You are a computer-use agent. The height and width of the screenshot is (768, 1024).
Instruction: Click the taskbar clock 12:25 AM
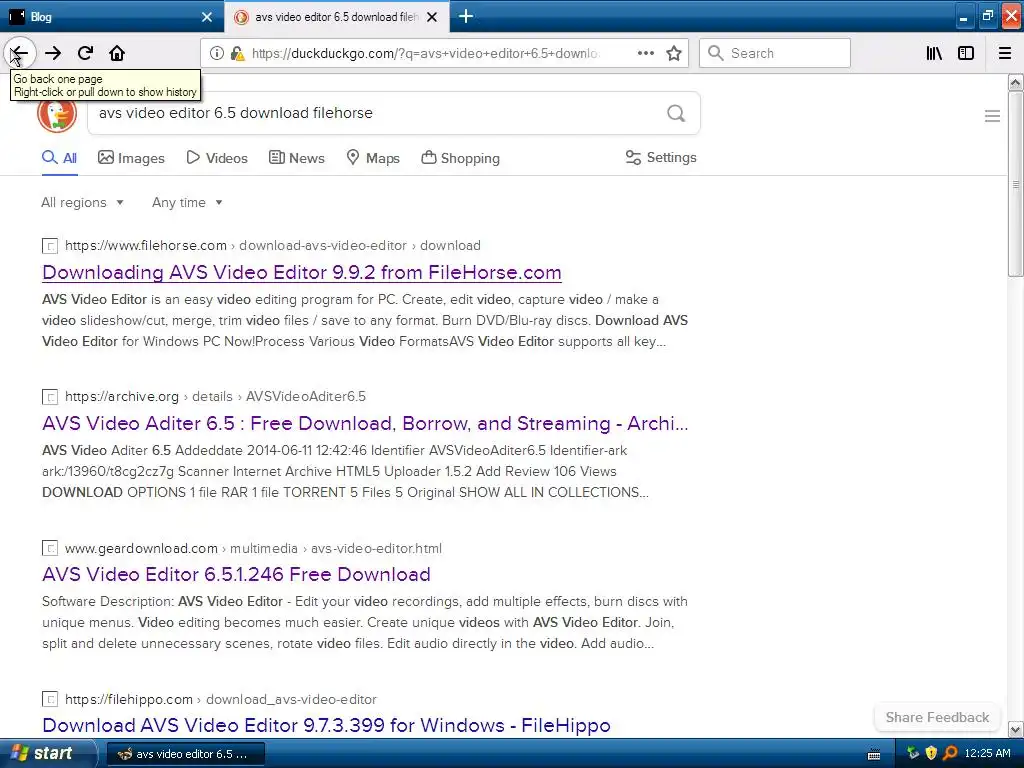tap(987, 753)
